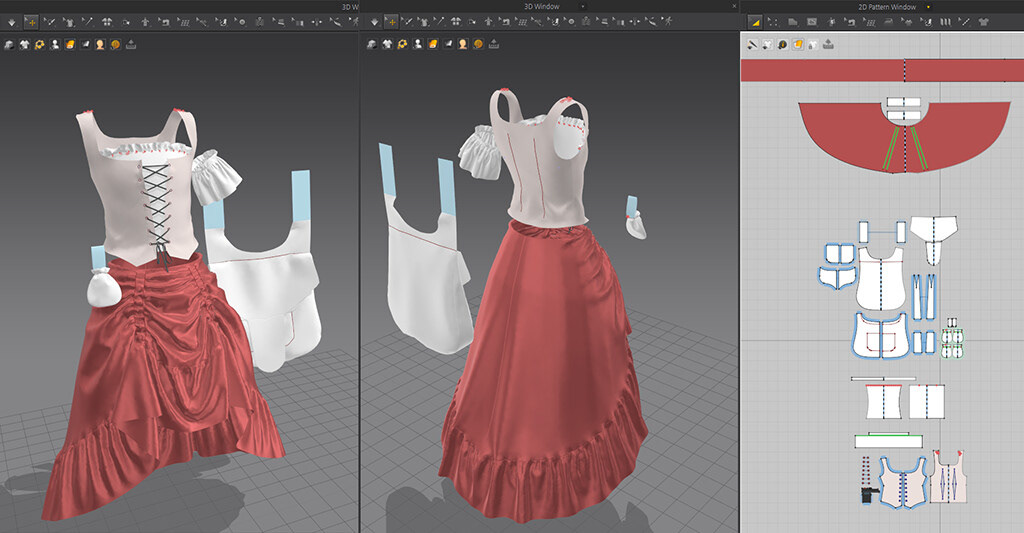The width and height of the screenshot is (1024, 533).
Task: Toggle avatar face display in left 3D window
Action: click(x=100, y=44)
